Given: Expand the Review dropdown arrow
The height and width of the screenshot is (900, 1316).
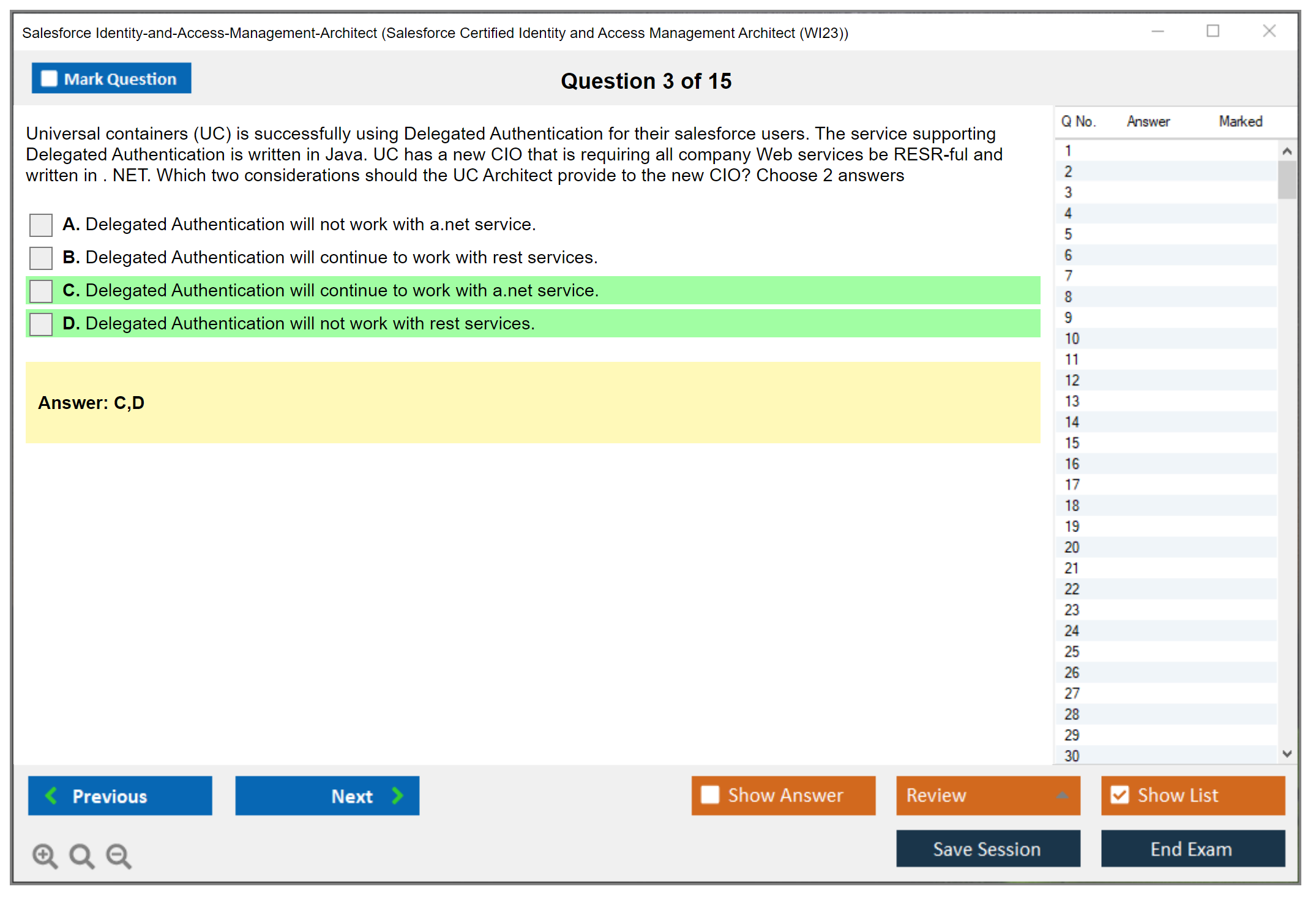Looking at the screenshot, I should (x=1062, y=795).
